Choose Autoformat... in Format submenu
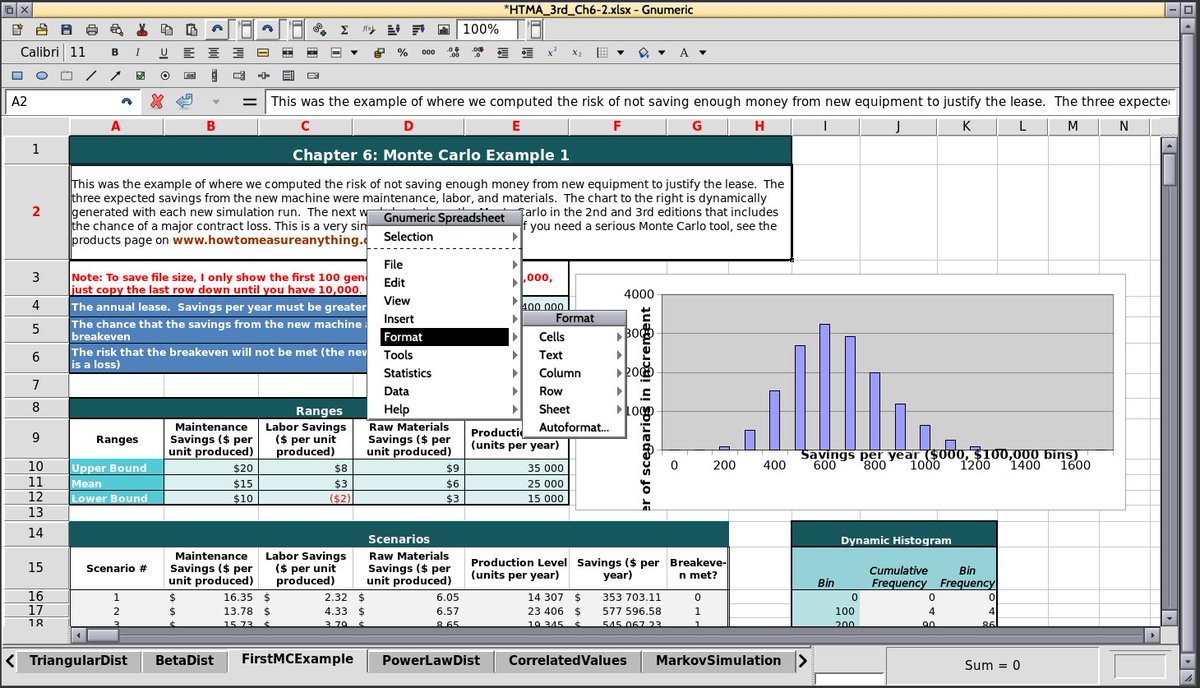The image size is (1200, 688). point(575,427)
